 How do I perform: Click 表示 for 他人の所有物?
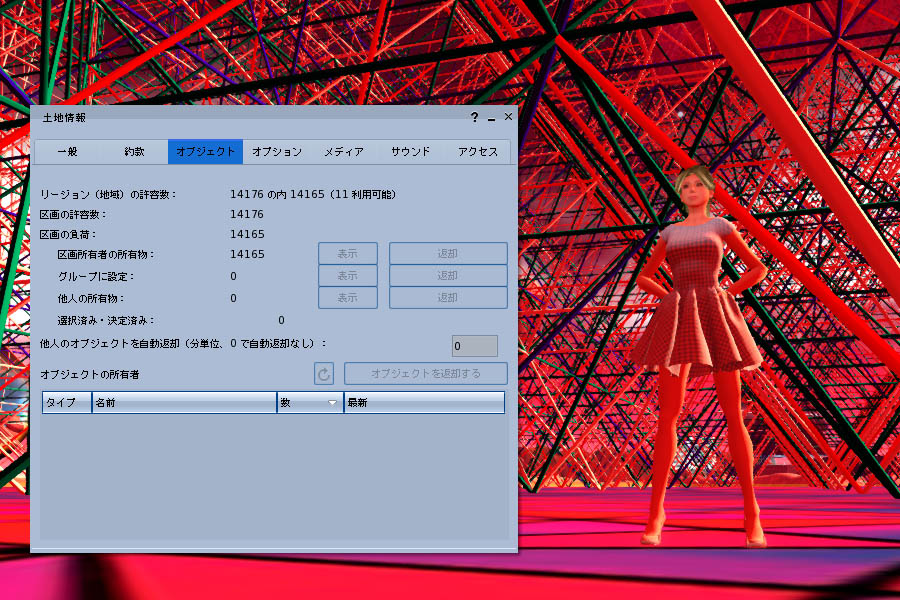(348, 297)
